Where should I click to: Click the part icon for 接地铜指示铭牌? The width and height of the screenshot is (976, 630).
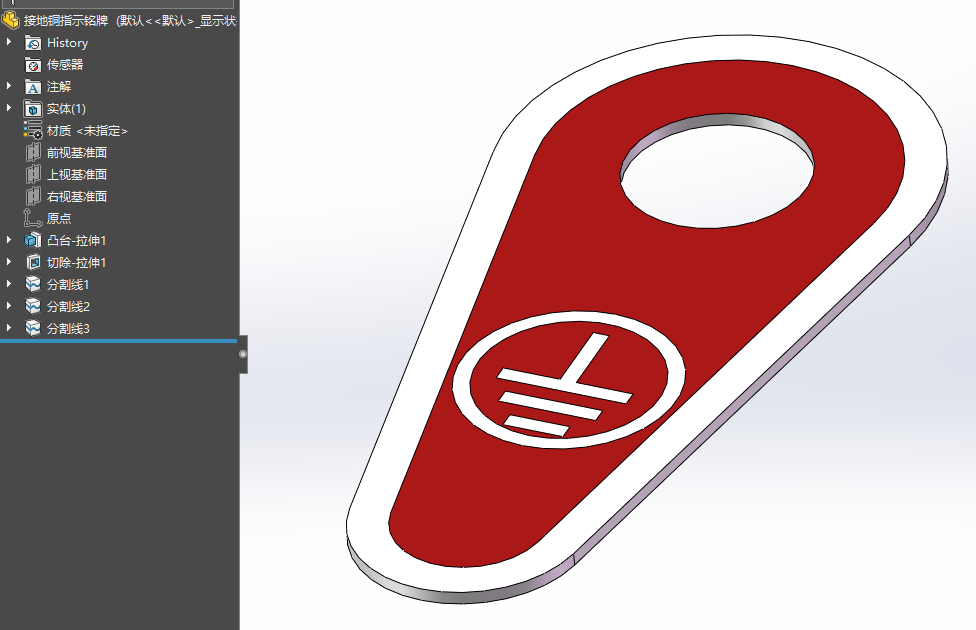click(x=11, y=21)
